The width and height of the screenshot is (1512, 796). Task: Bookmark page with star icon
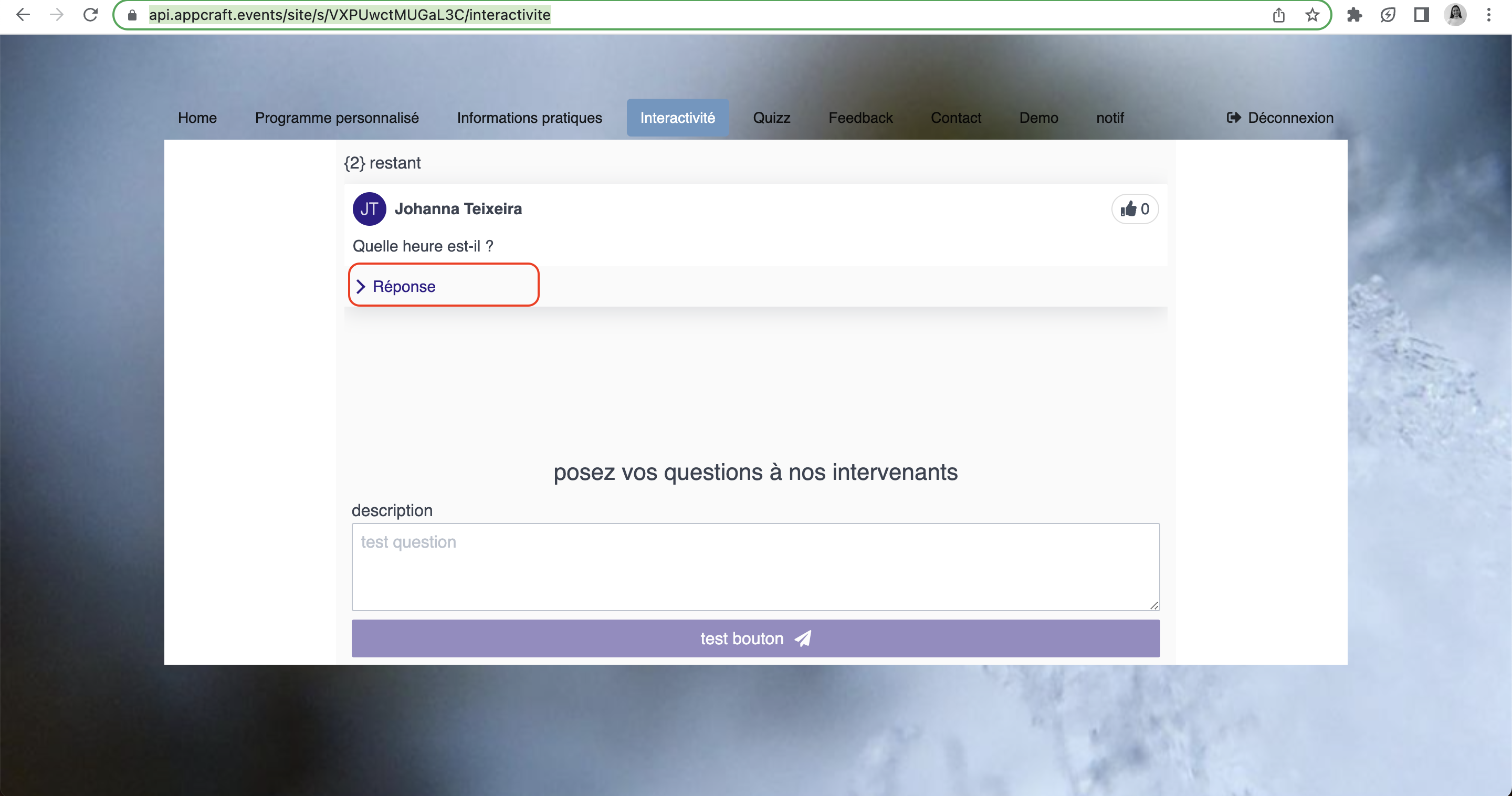click(x=1312, y=15)
